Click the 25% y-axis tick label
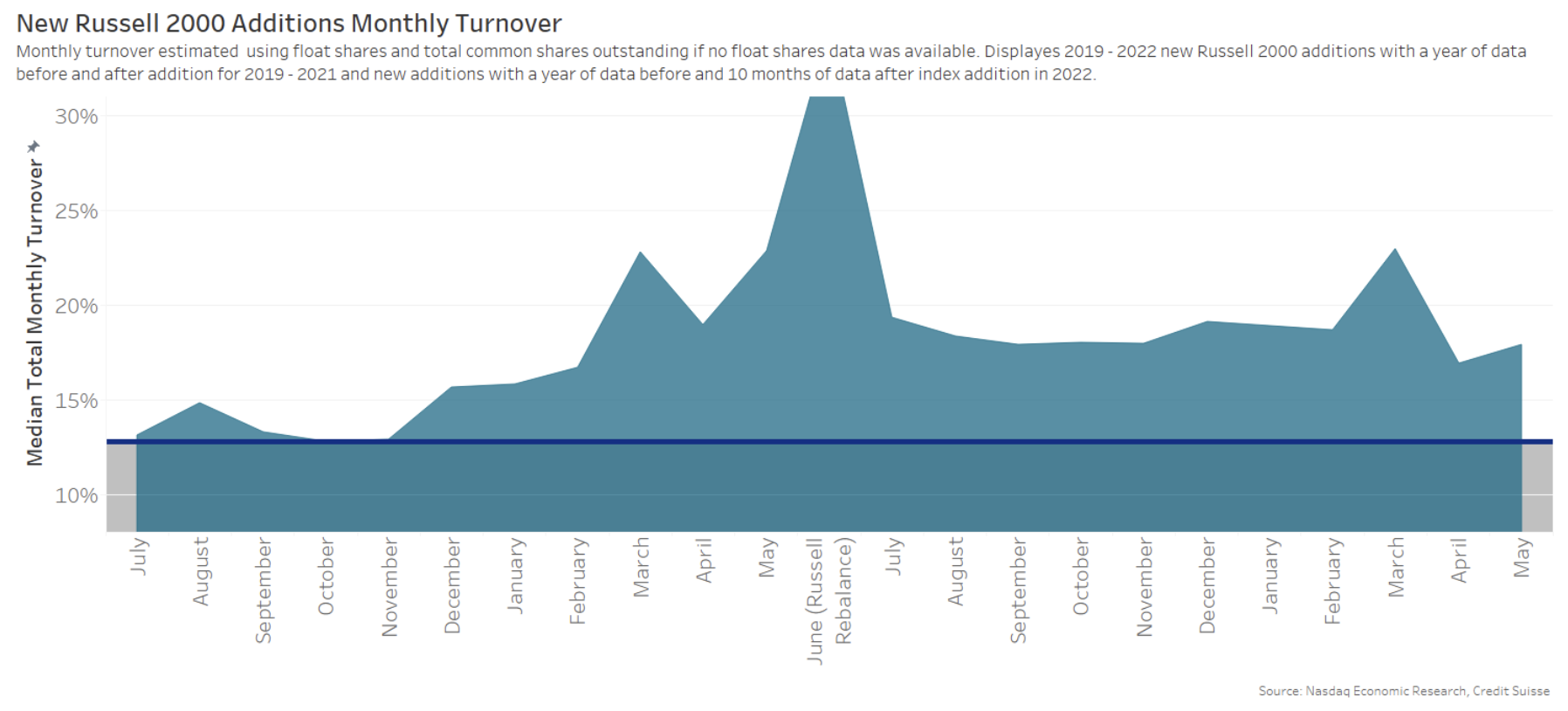This screenshot has height=711, width=1568. [x=76, y=211]
